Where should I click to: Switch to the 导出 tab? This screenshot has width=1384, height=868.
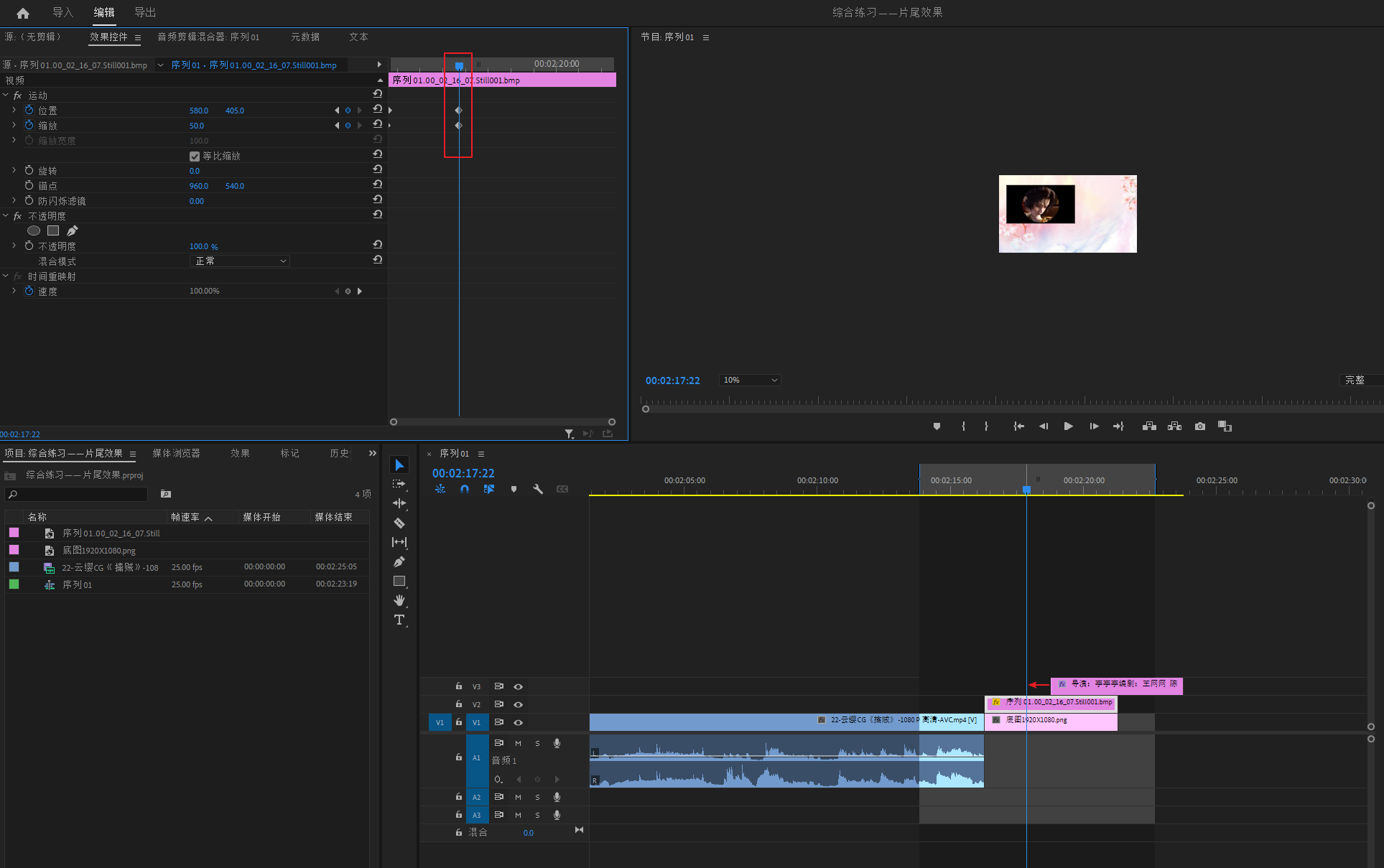145,12
